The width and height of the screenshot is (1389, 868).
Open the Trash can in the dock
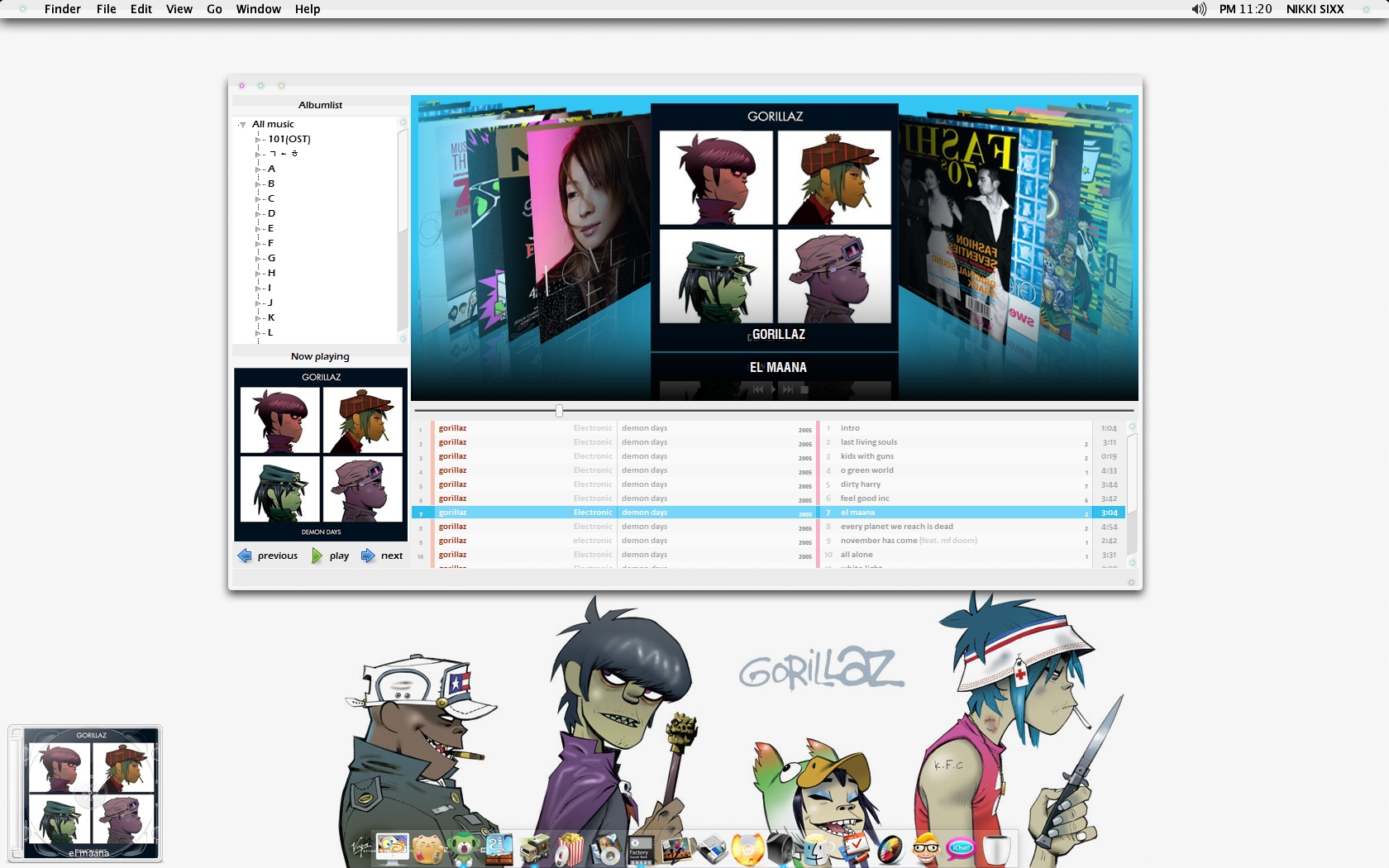997,848
